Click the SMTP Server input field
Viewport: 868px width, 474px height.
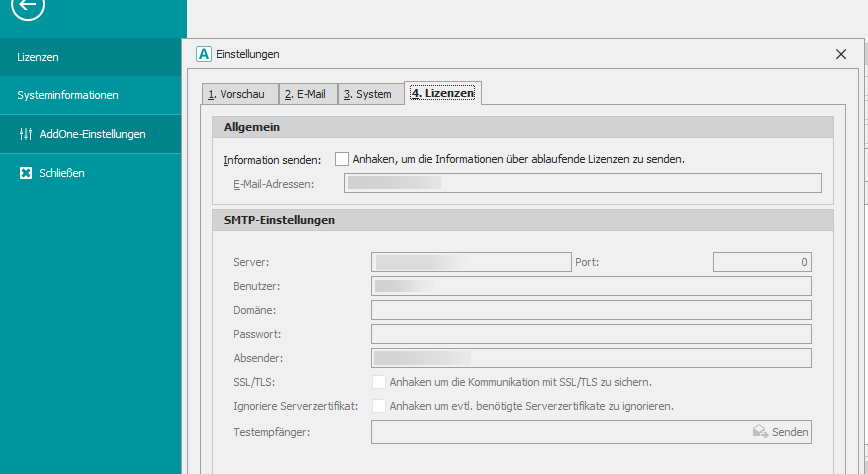(471, 262)
